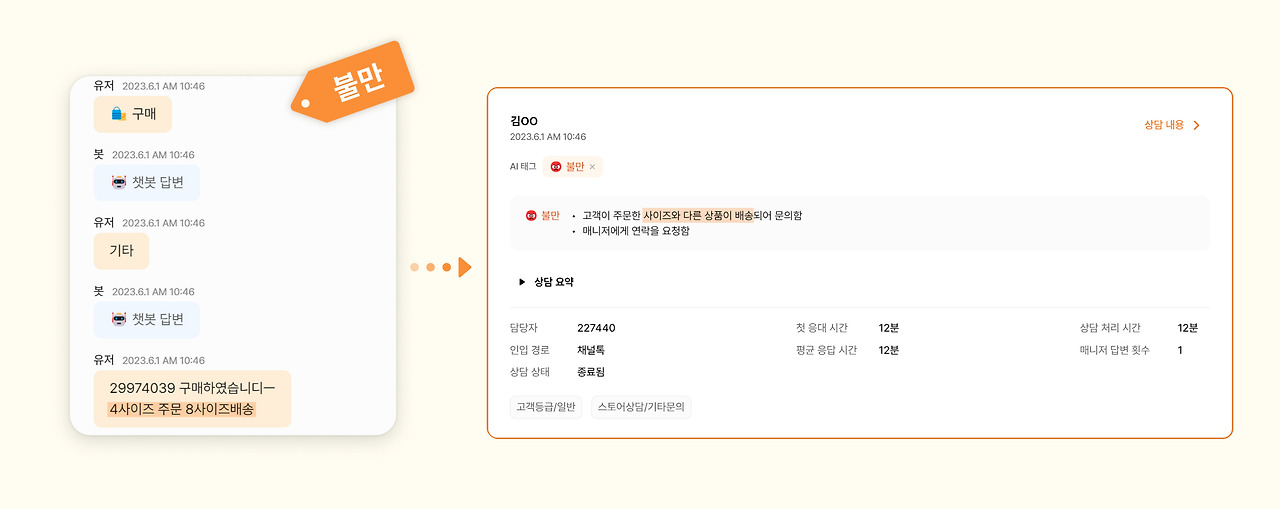Click the orange 불만 price tag label
The width and height of the screenshot is (1280, 509).
tap(353, 82)
